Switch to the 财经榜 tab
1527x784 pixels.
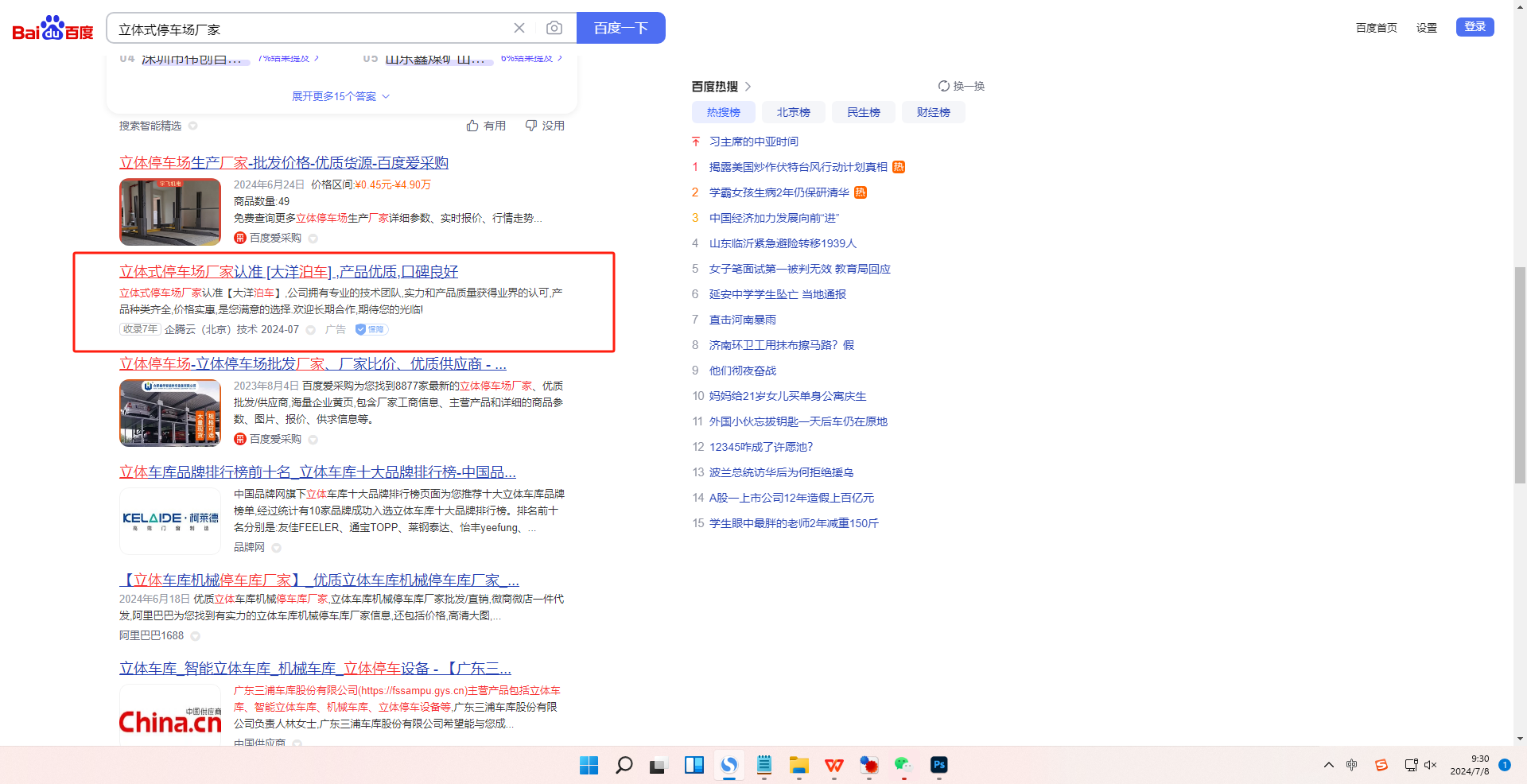[x=933, y=112]
